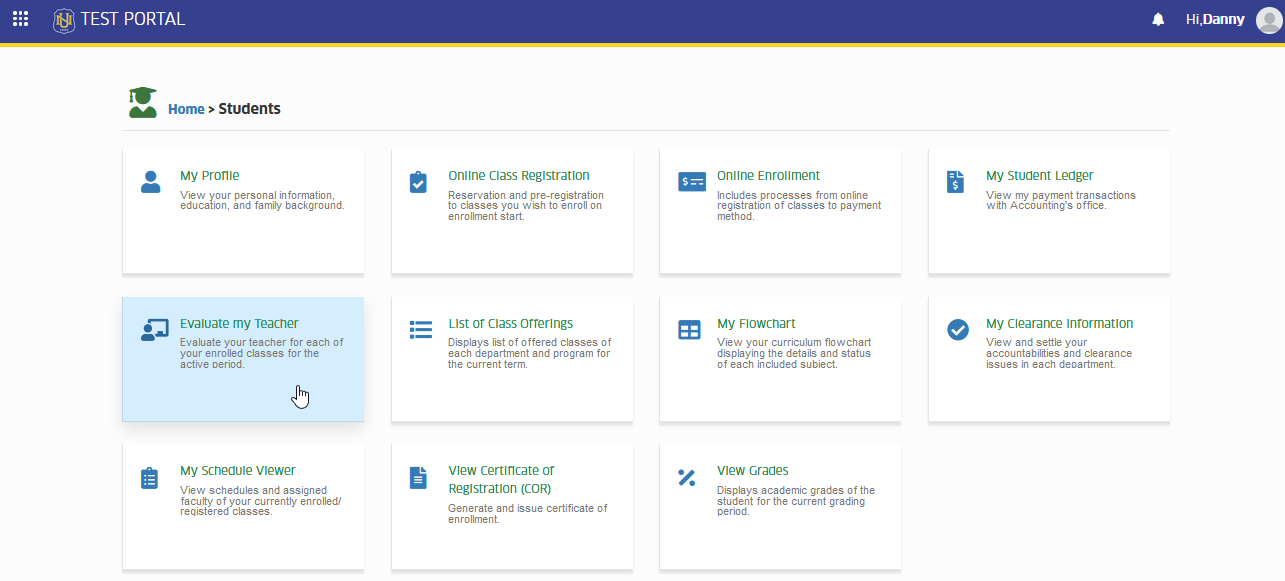Click the Online Class Registration clipboard icon
This screenshot has width=1285, height=581.
point(419,182)
